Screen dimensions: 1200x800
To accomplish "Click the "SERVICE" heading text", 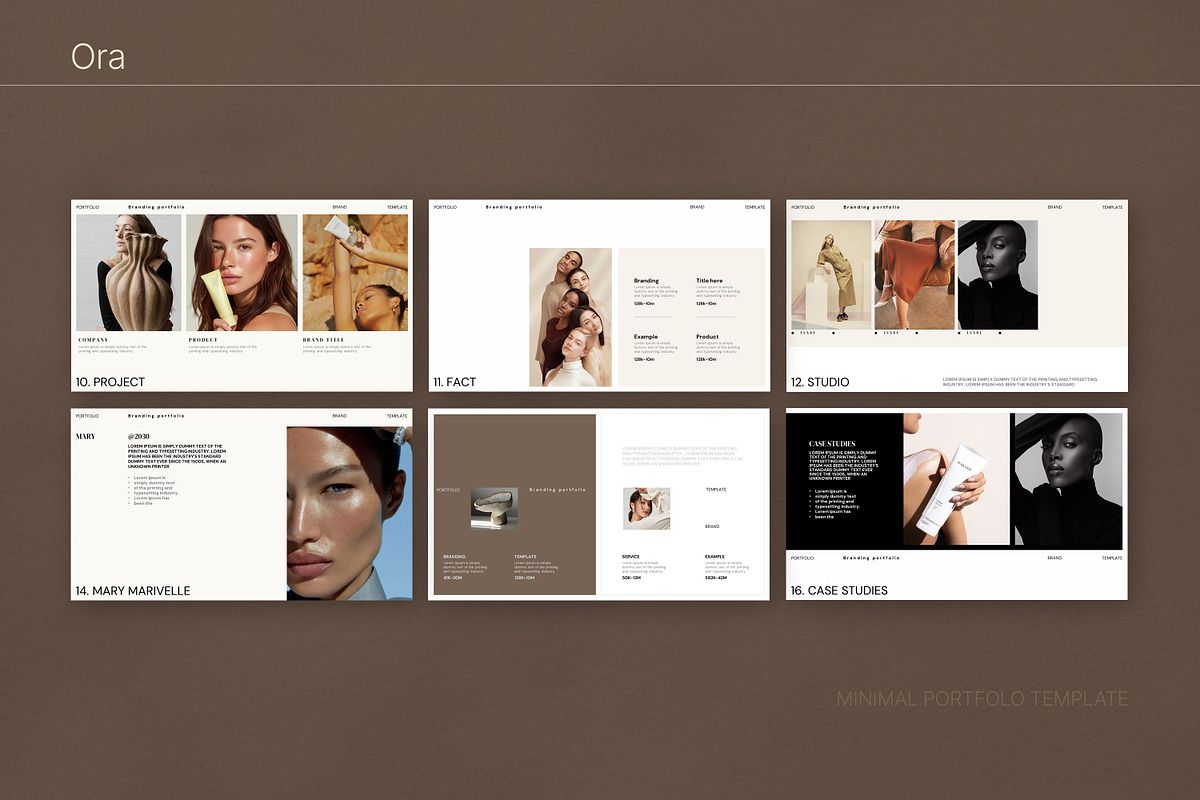I will pyautogui.click(x=631, y=557).
